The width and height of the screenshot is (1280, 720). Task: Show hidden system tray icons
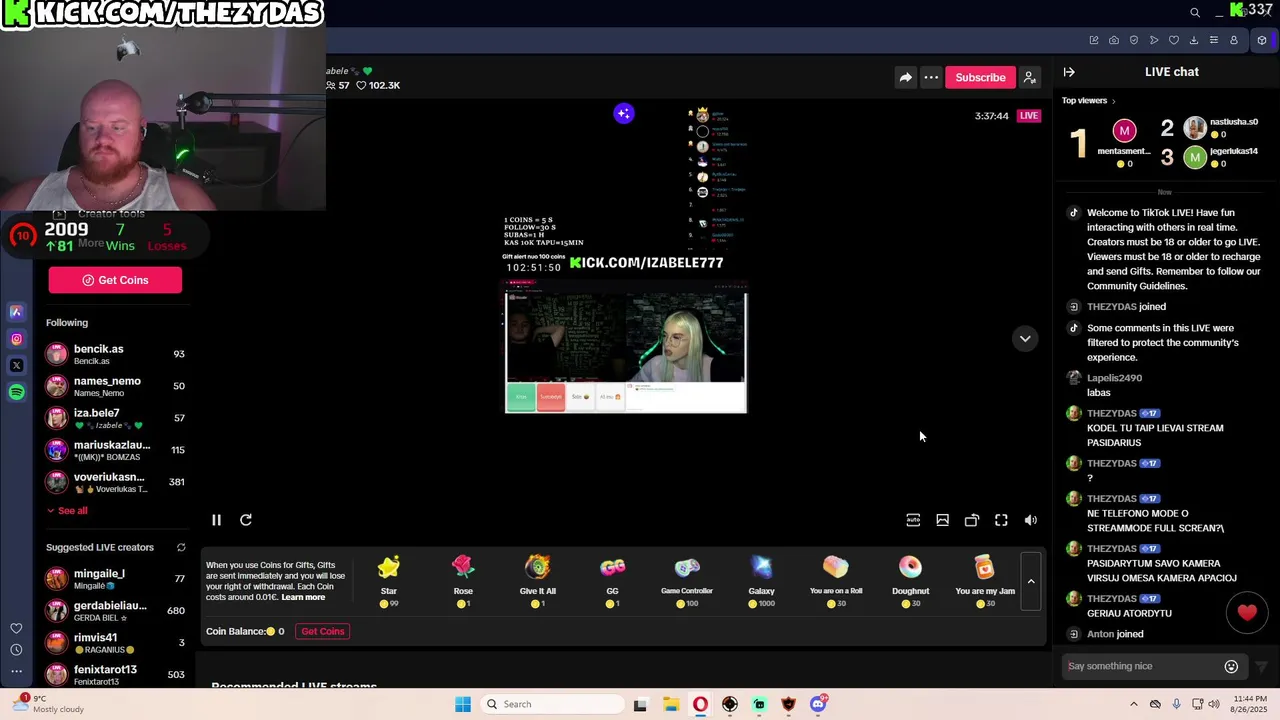[x=1133, y=704]
